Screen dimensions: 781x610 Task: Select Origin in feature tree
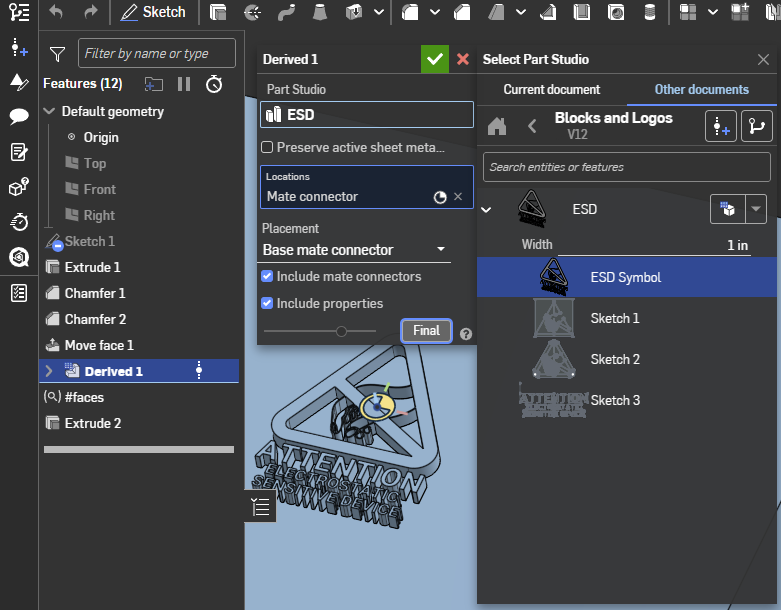tap(101, 137)
